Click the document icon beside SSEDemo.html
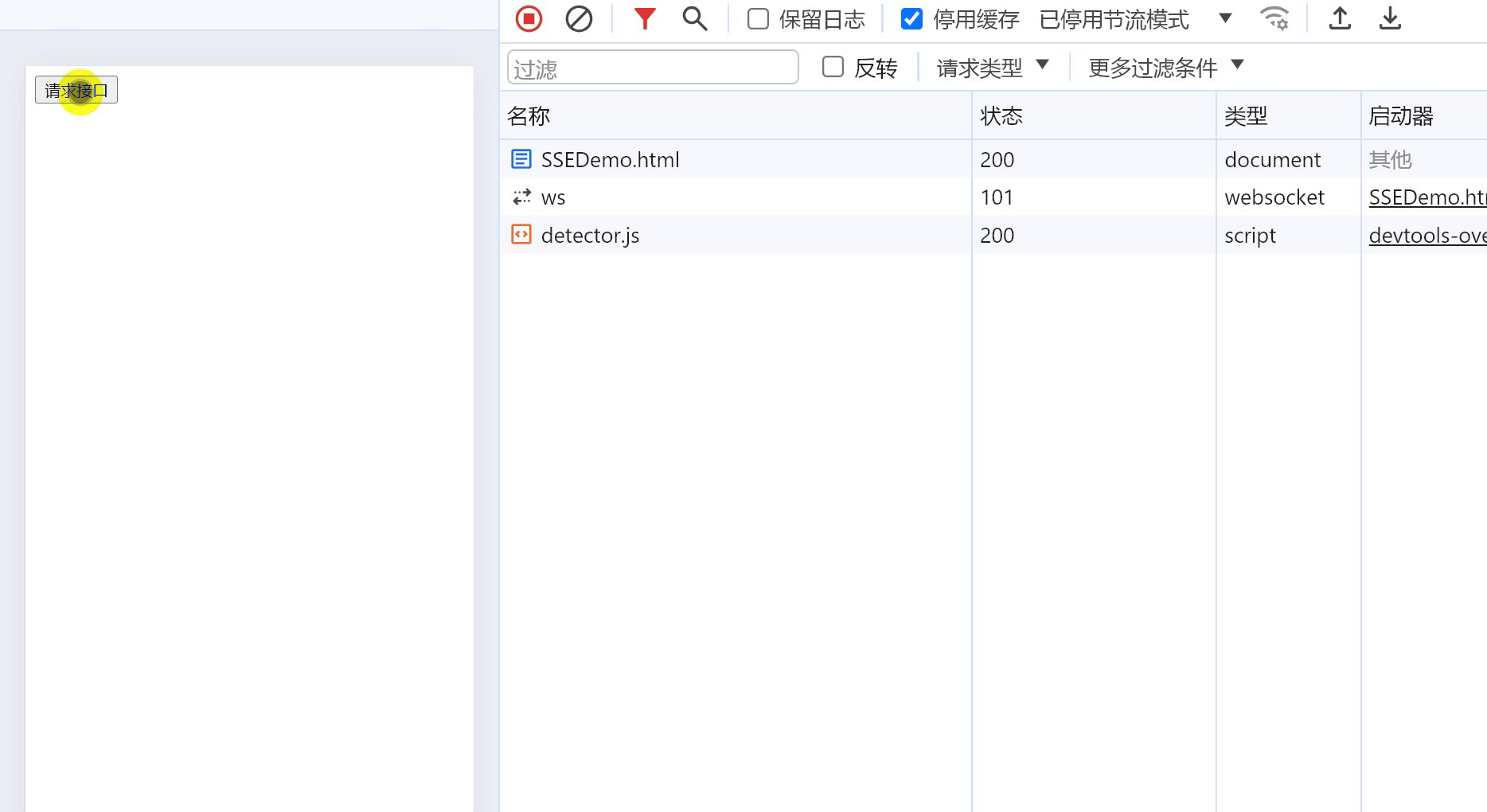The height and width of the screenshot is (812, 1487). 521,159
